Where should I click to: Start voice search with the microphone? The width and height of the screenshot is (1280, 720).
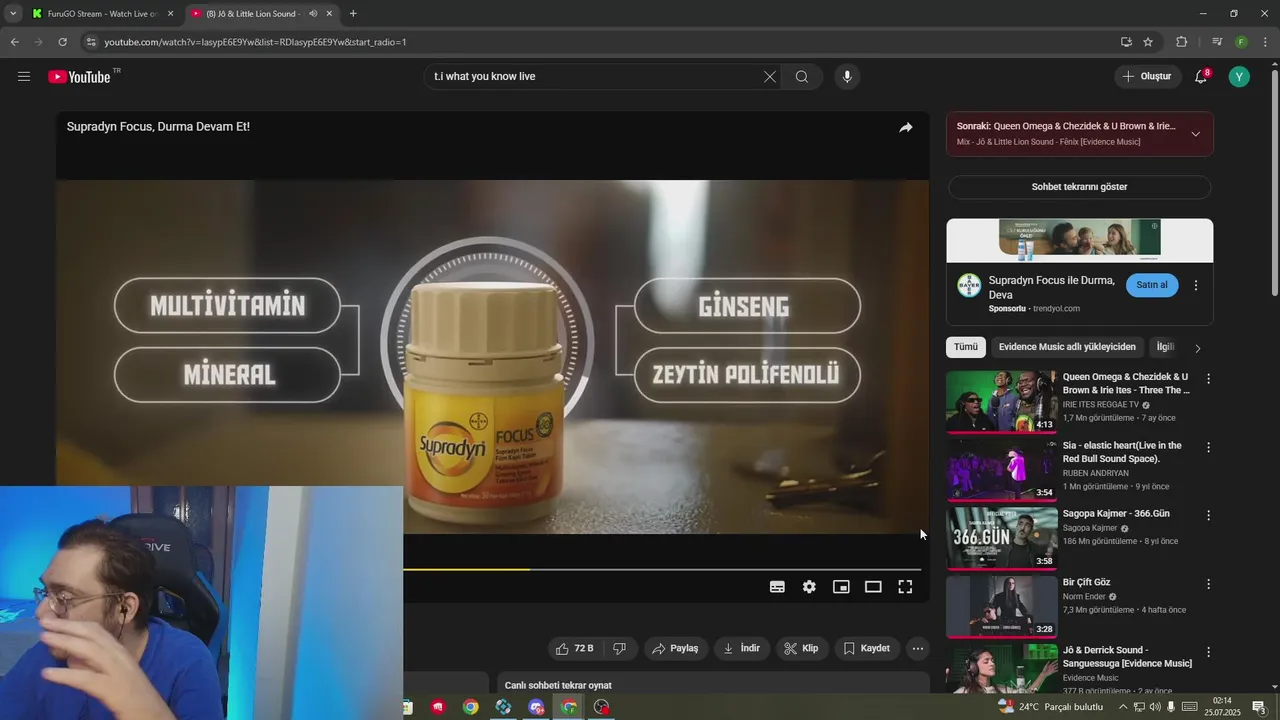(847, 77)
